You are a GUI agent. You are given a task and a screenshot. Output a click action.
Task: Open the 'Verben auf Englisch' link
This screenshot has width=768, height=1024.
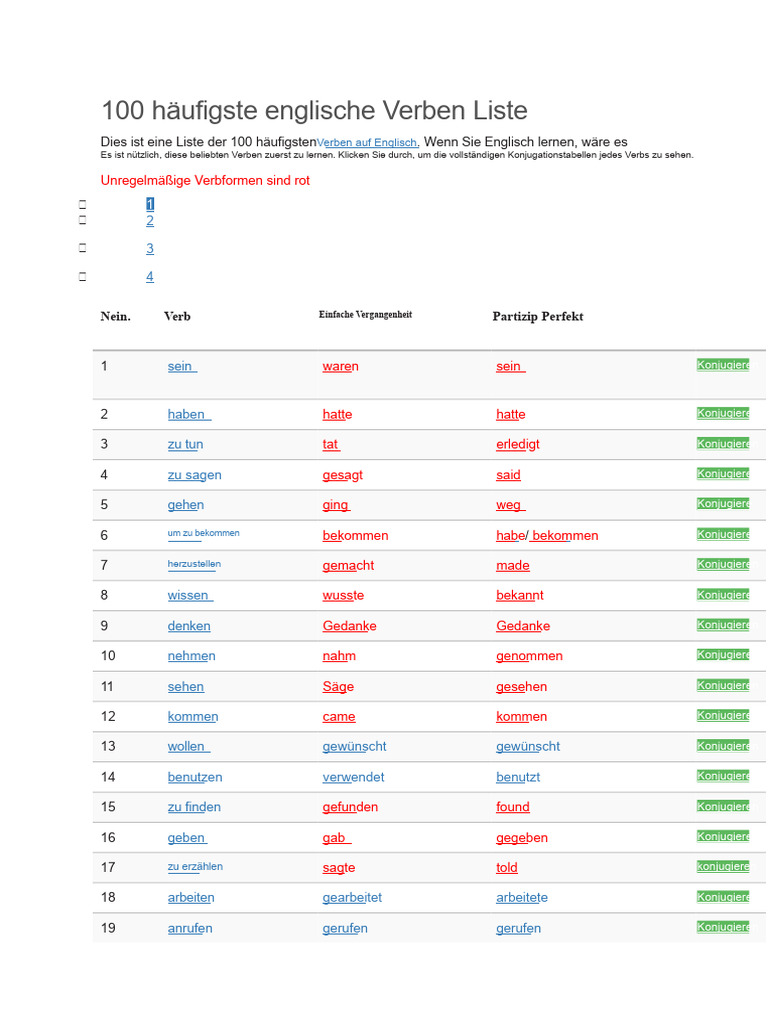[367, 143]
